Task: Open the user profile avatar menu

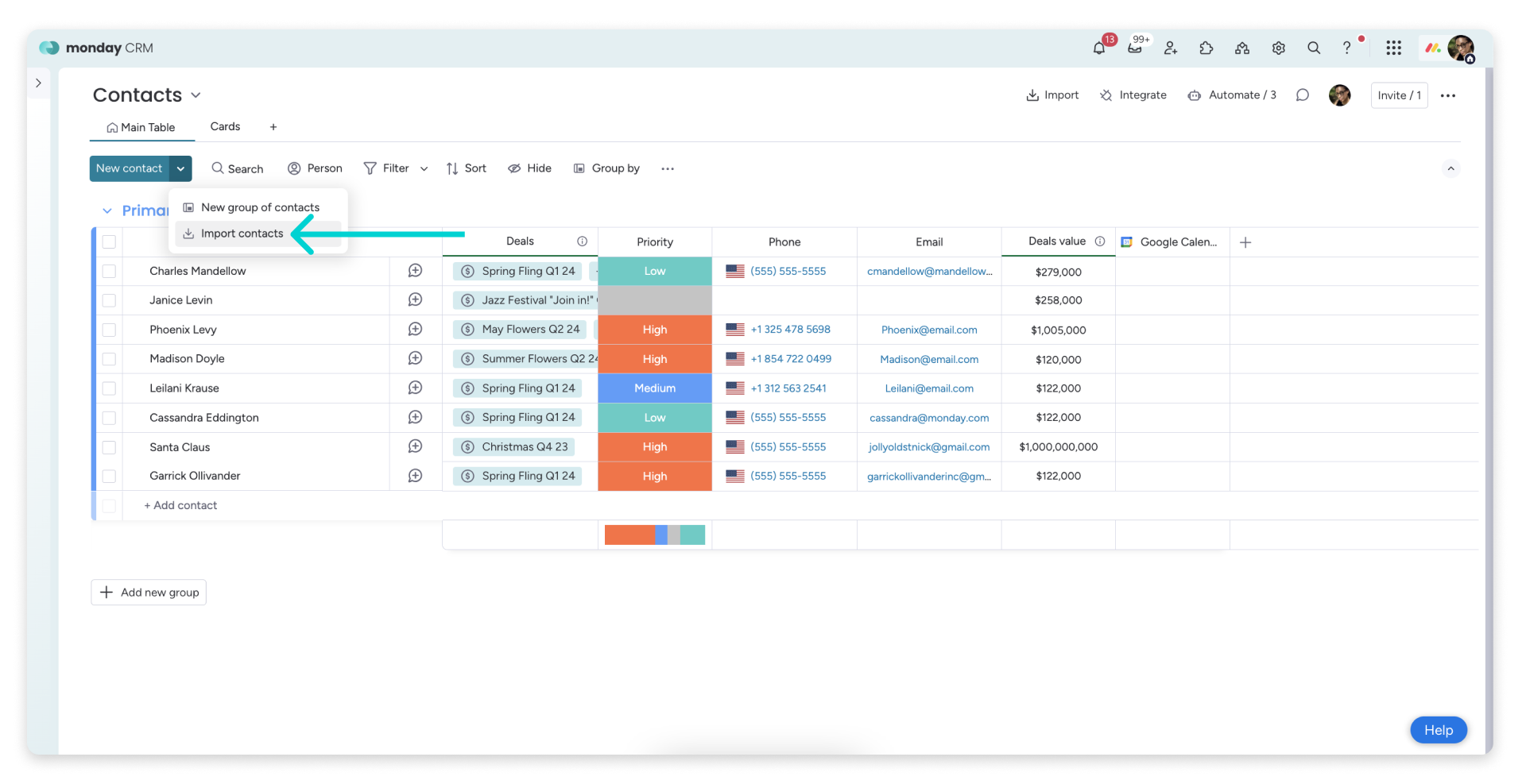Action: tap(1461, 48)
